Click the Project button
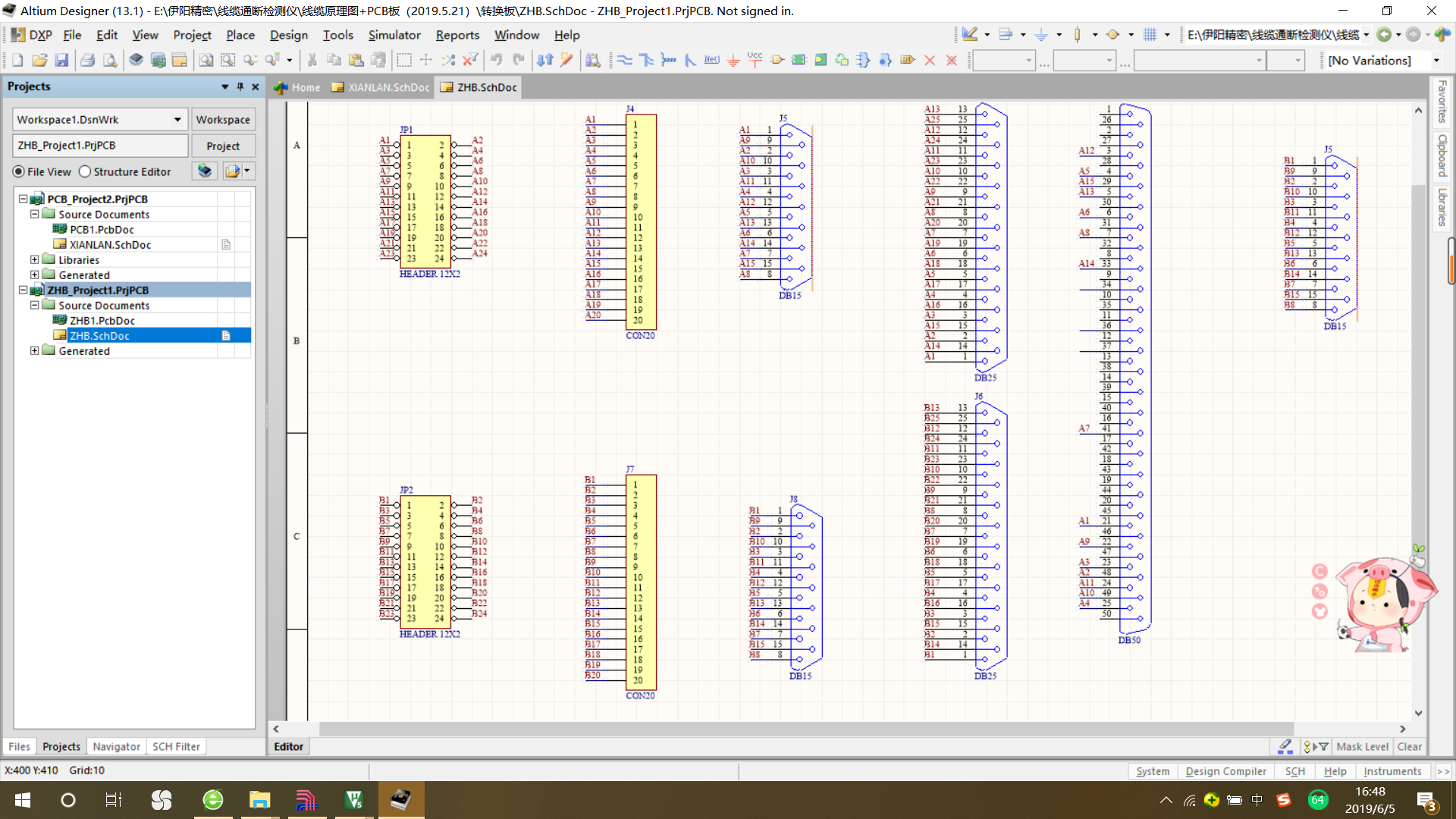The width and height of the screenshot is (1456, 819). pos(223,146)
